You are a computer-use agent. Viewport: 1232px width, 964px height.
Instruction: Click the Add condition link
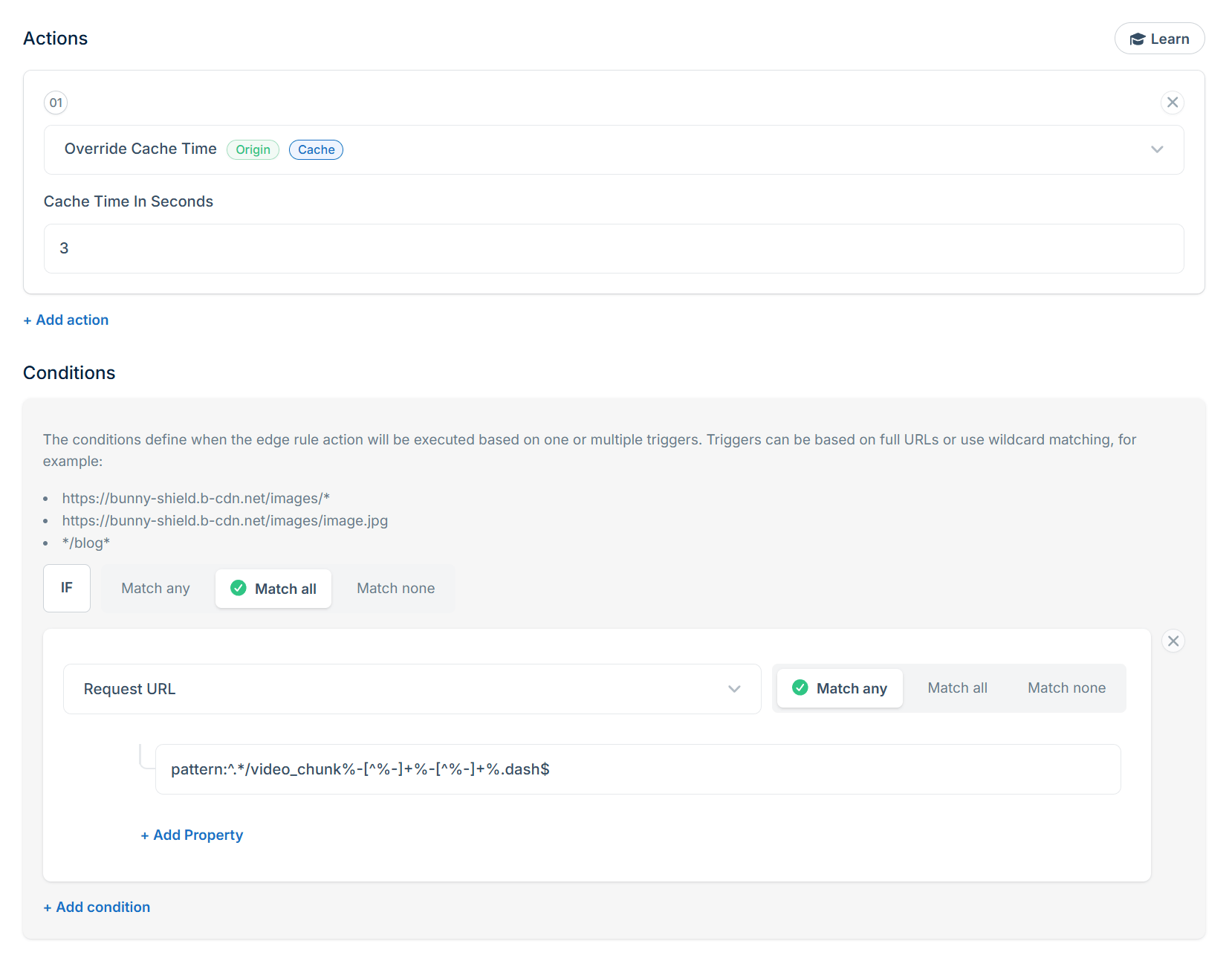click(97, 907)
